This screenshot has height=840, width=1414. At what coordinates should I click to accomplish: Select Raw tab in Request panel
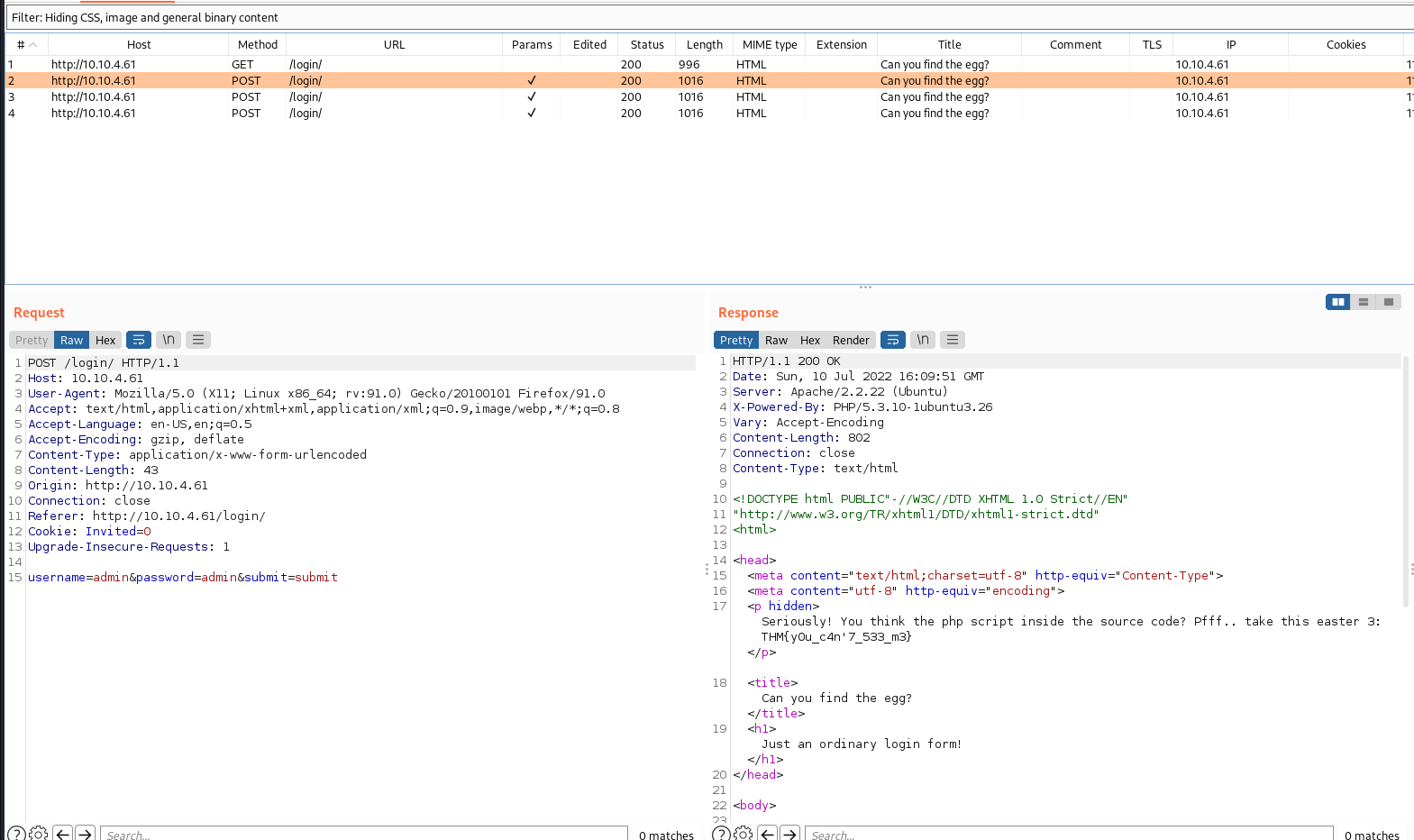point(71,340)
